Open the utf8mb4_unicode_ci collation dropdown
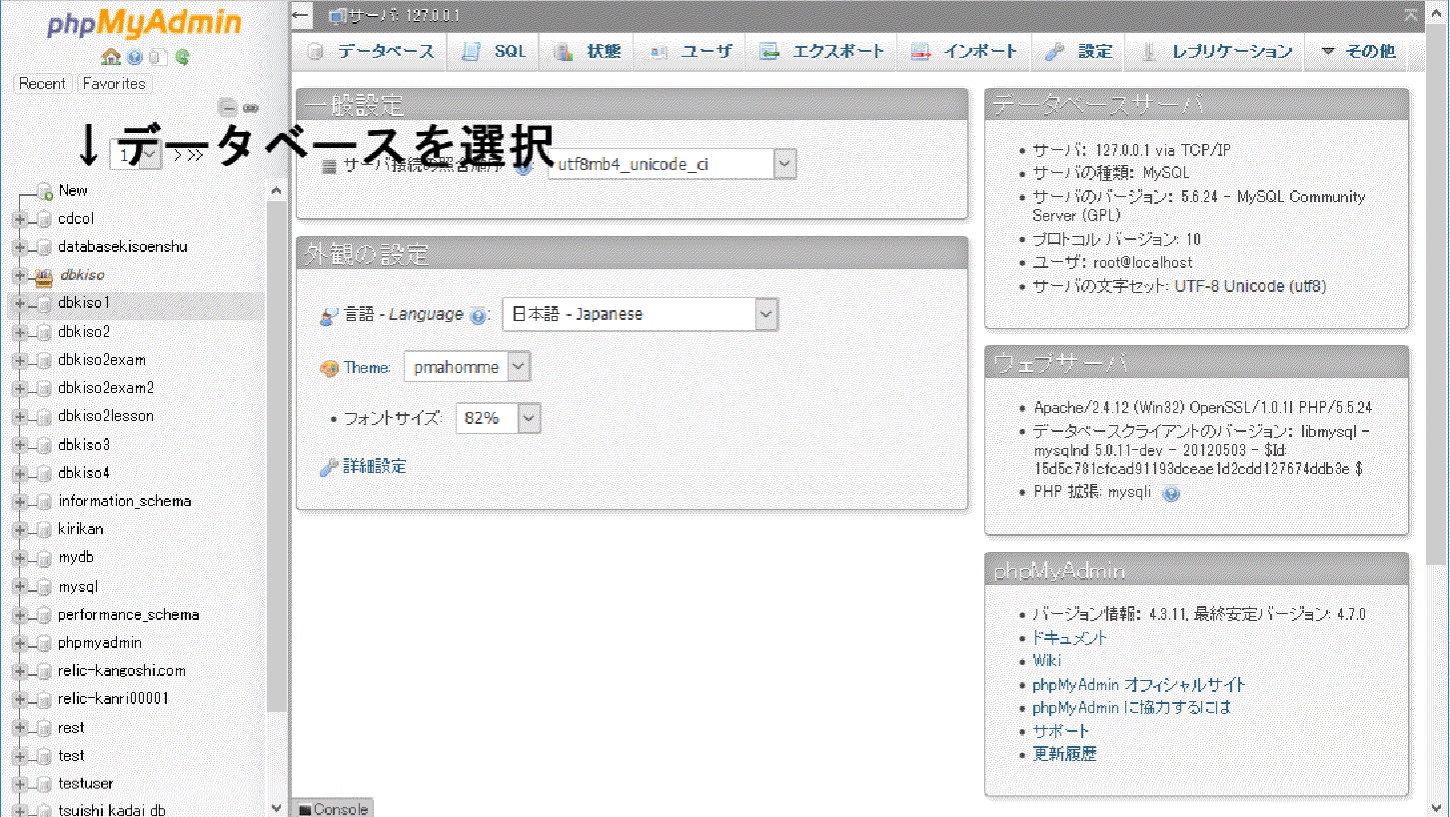This screenshot has width=1450, height=817. [672, 164]
